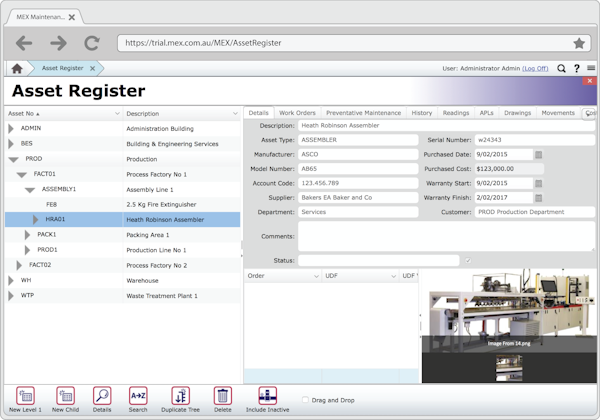Open the calendar picker for Purchased Date
This screenshot has width=600, height=420.
point(539,155)
